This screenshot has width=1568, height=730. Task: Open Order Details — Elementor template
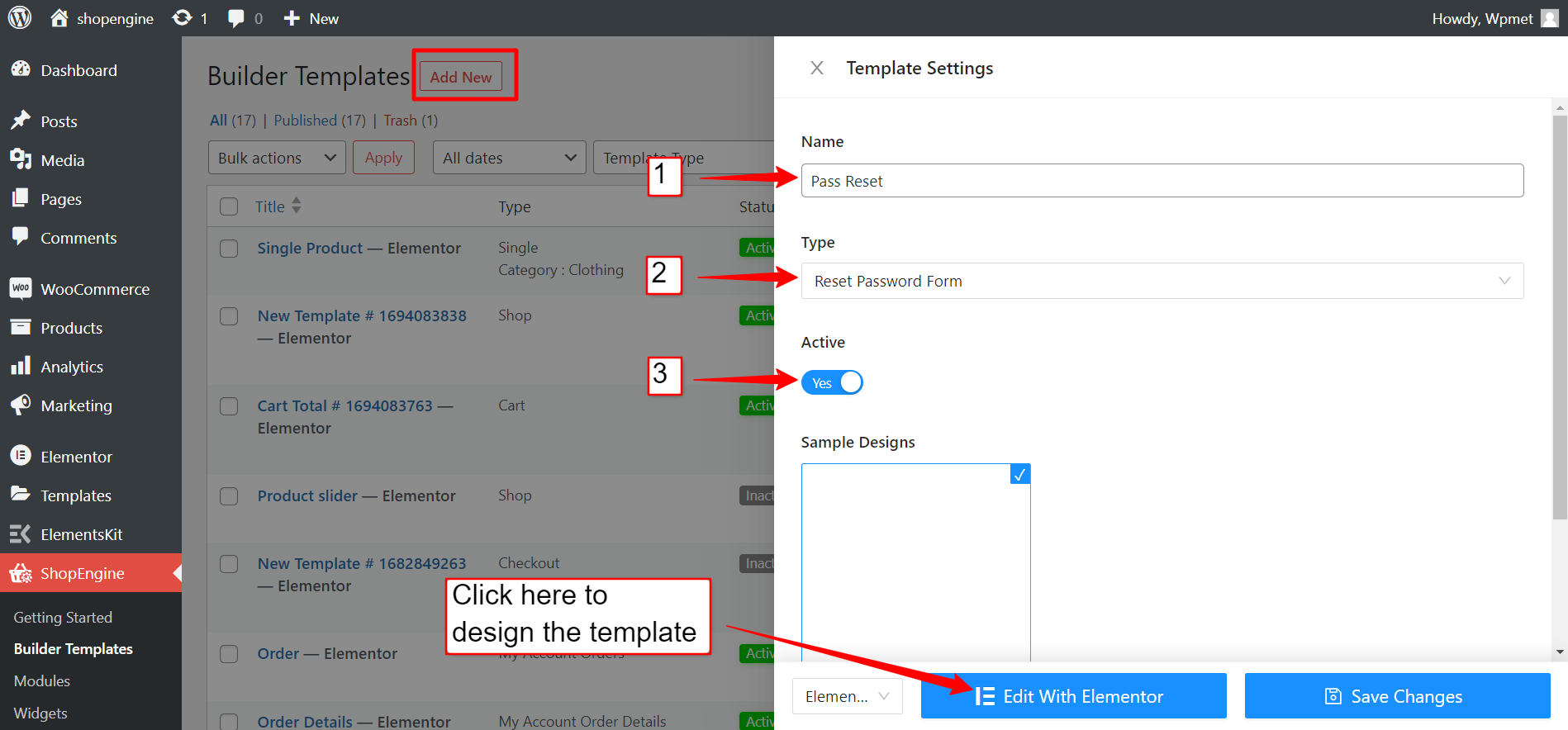354,722
